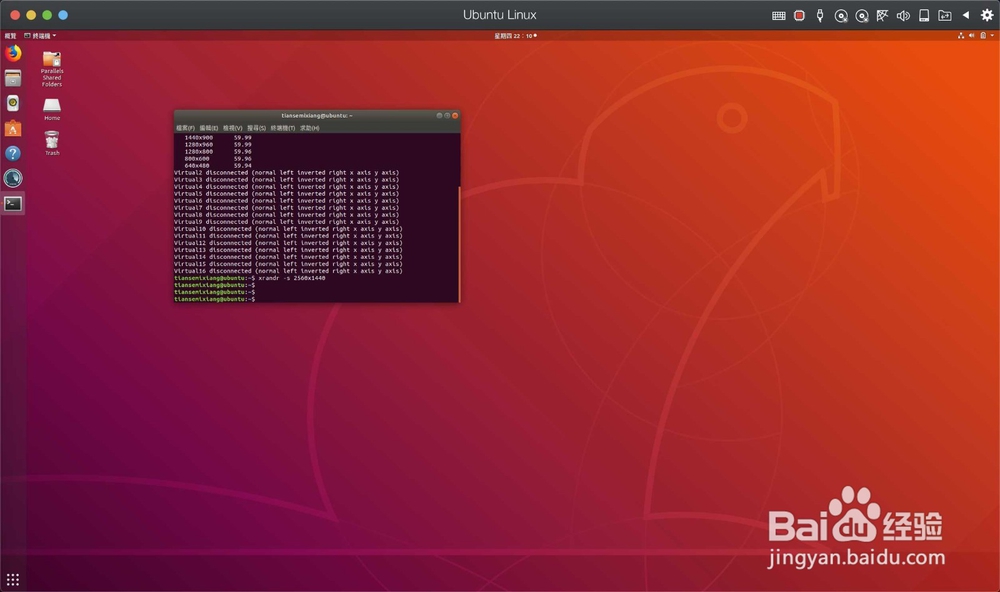Click the Virtual9 disconnected line
The height and width of the screenshot is (592, 1000).
point(286,221)
